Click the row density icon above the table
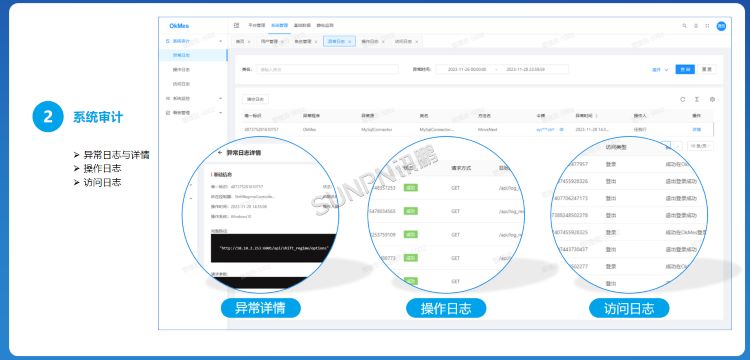 click(697, 99)
